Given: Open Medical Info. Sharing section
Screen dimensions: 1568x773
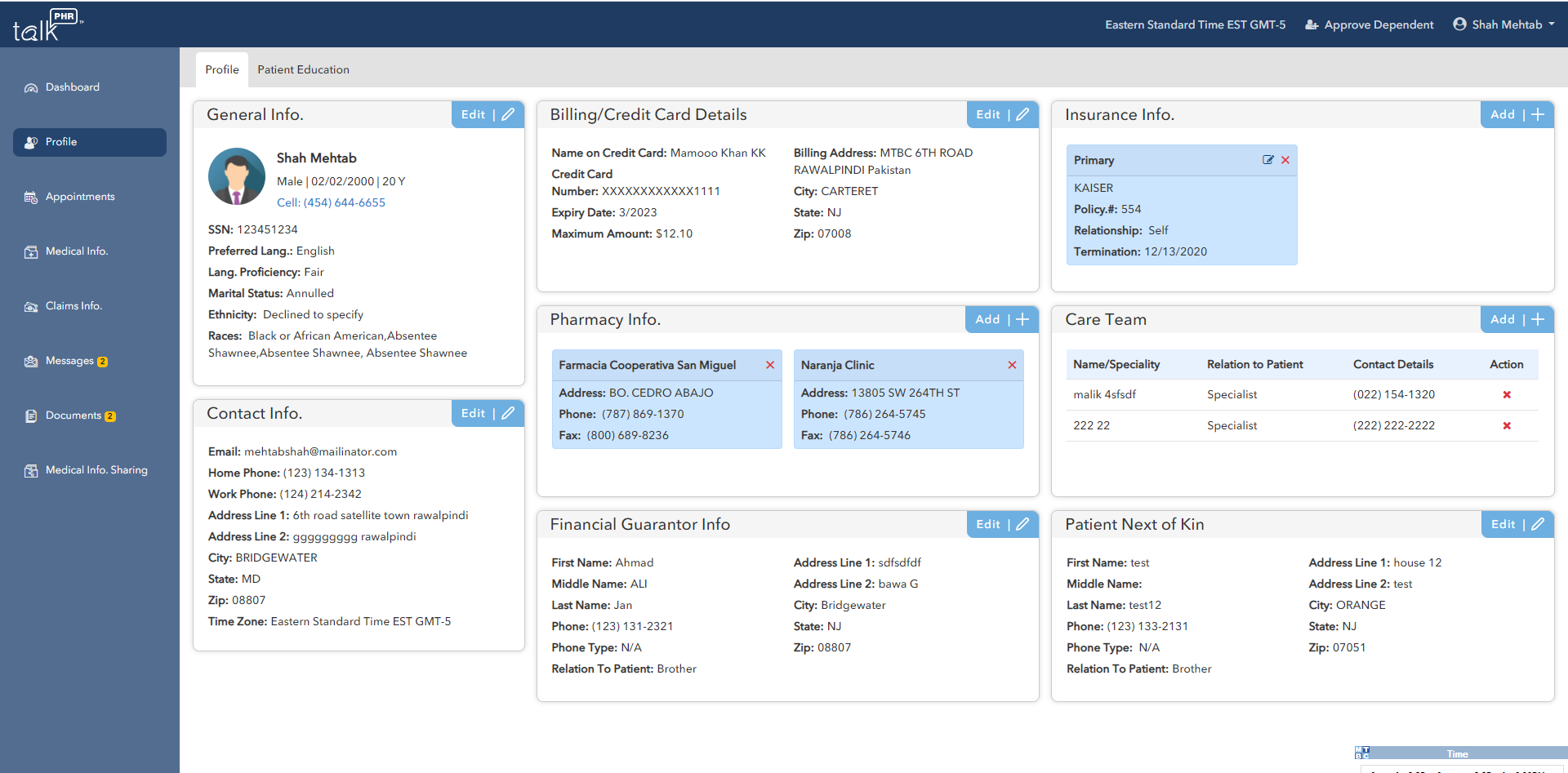Looking at the screenshot, I should (x=96, y=470).
